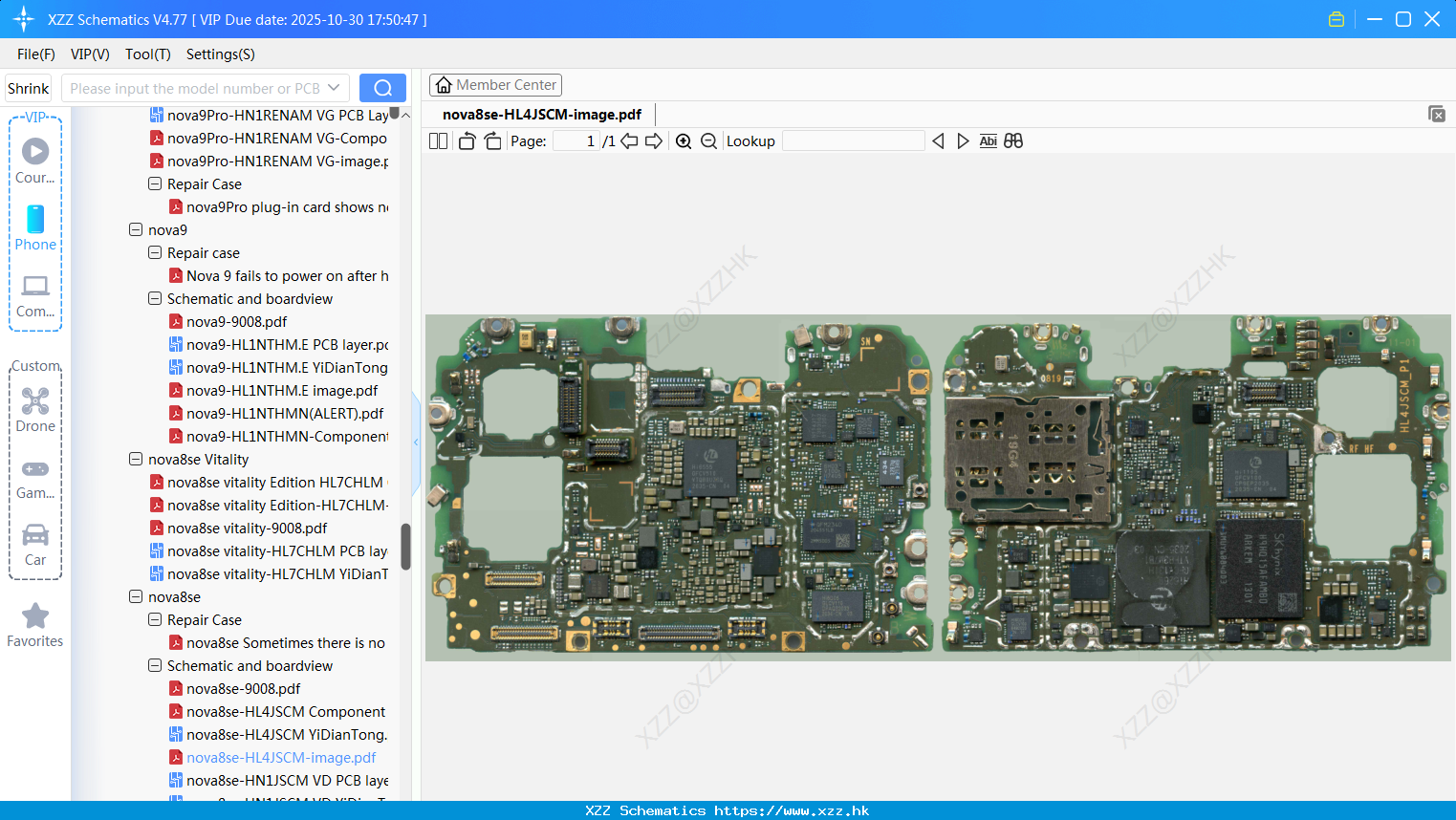Screen dimensions: 1456x820
Task: Open the File(F) menu
Action: tap(36, 54)
